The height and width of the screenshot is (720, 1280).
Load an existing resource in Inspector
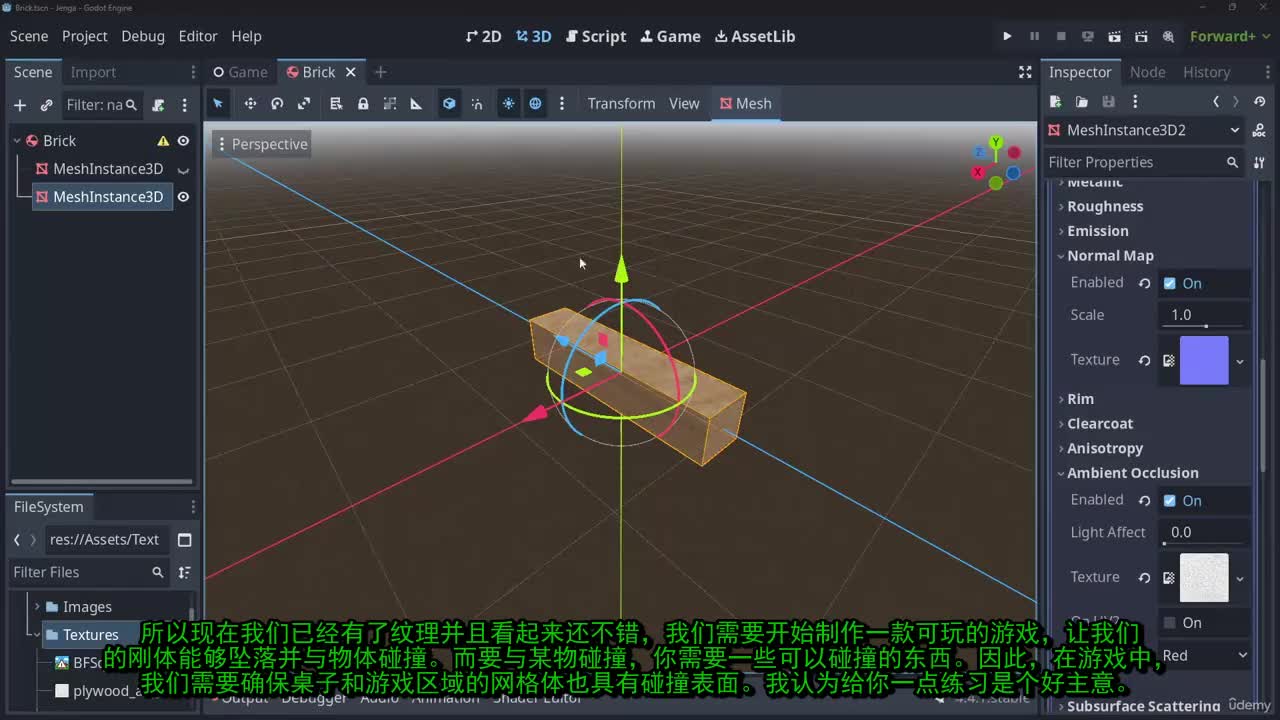pos(1081,101)
